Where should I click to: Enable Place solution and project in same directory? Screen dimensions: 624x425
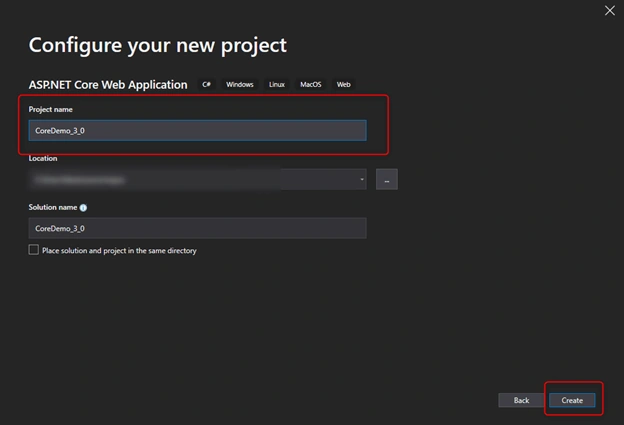34,250
